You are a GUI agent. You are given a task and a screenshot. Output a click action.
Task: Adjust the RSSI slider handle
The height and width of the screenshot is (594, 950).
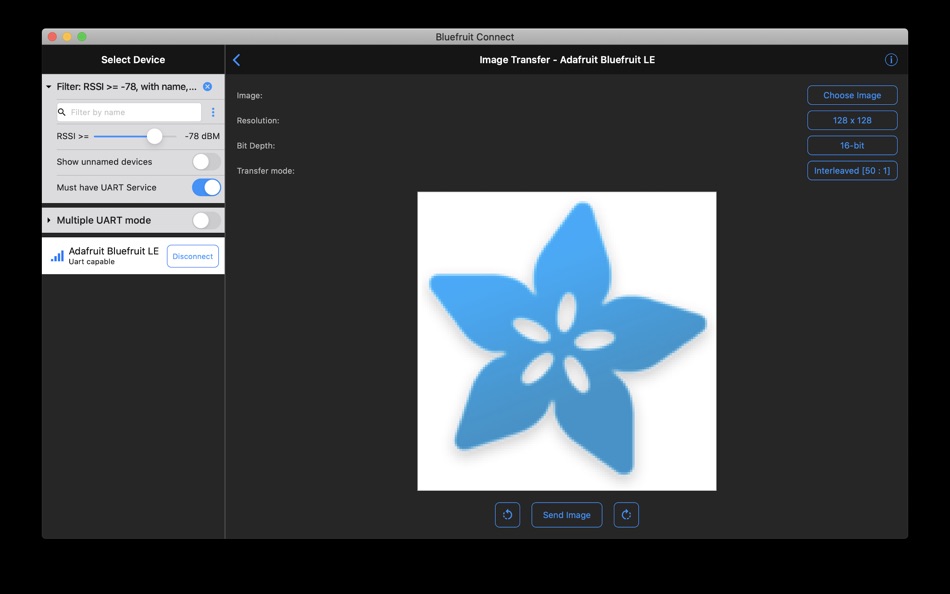click(x=154, y=136)
